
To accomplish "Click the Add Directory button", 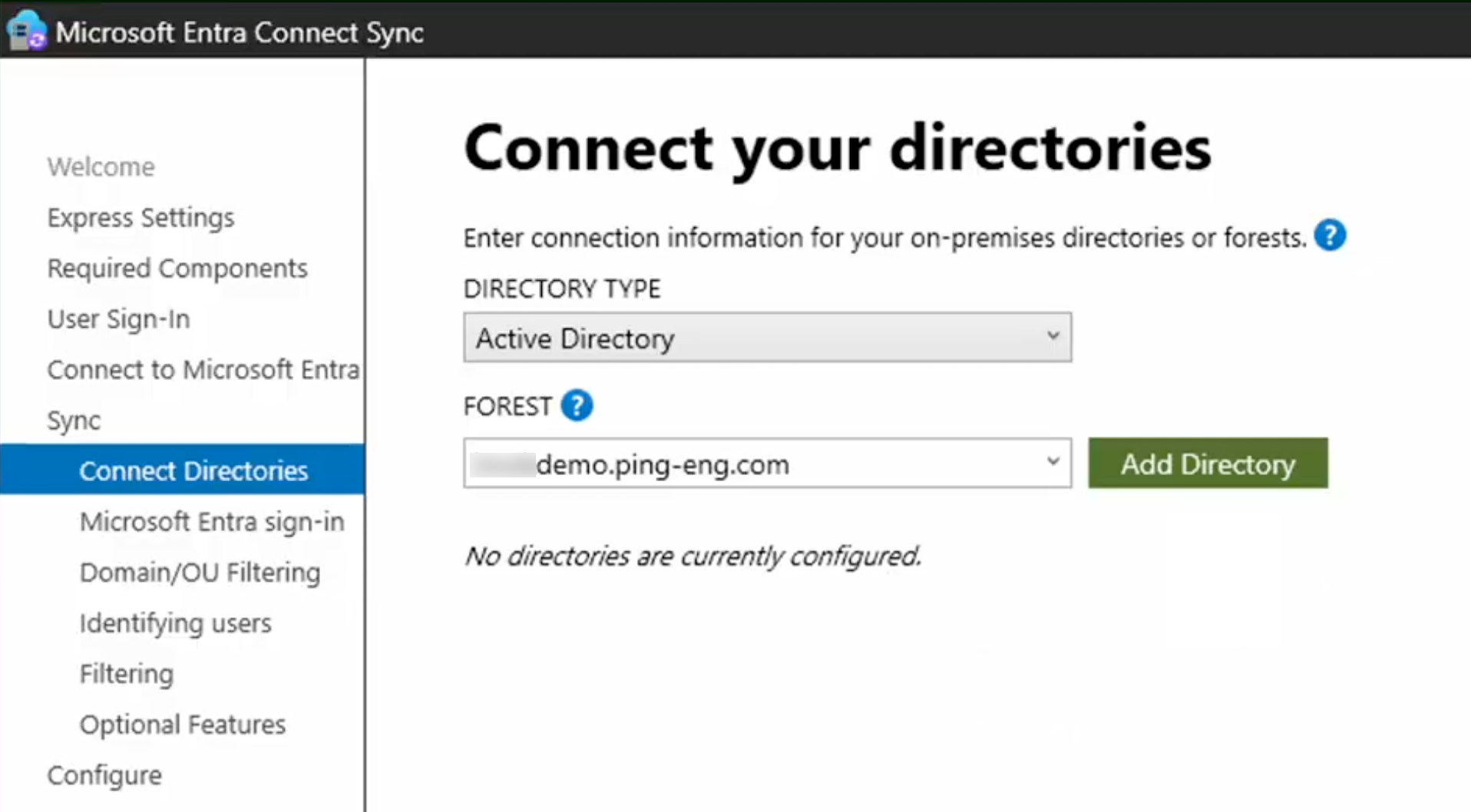I will tap(1207, 463).
